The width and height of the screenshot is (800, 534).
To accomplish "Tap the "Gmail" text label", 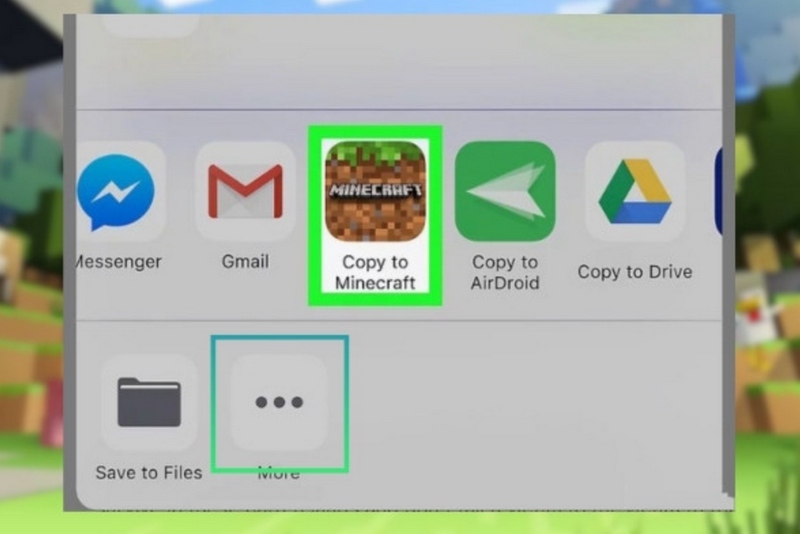I will [x=245, y=262].
